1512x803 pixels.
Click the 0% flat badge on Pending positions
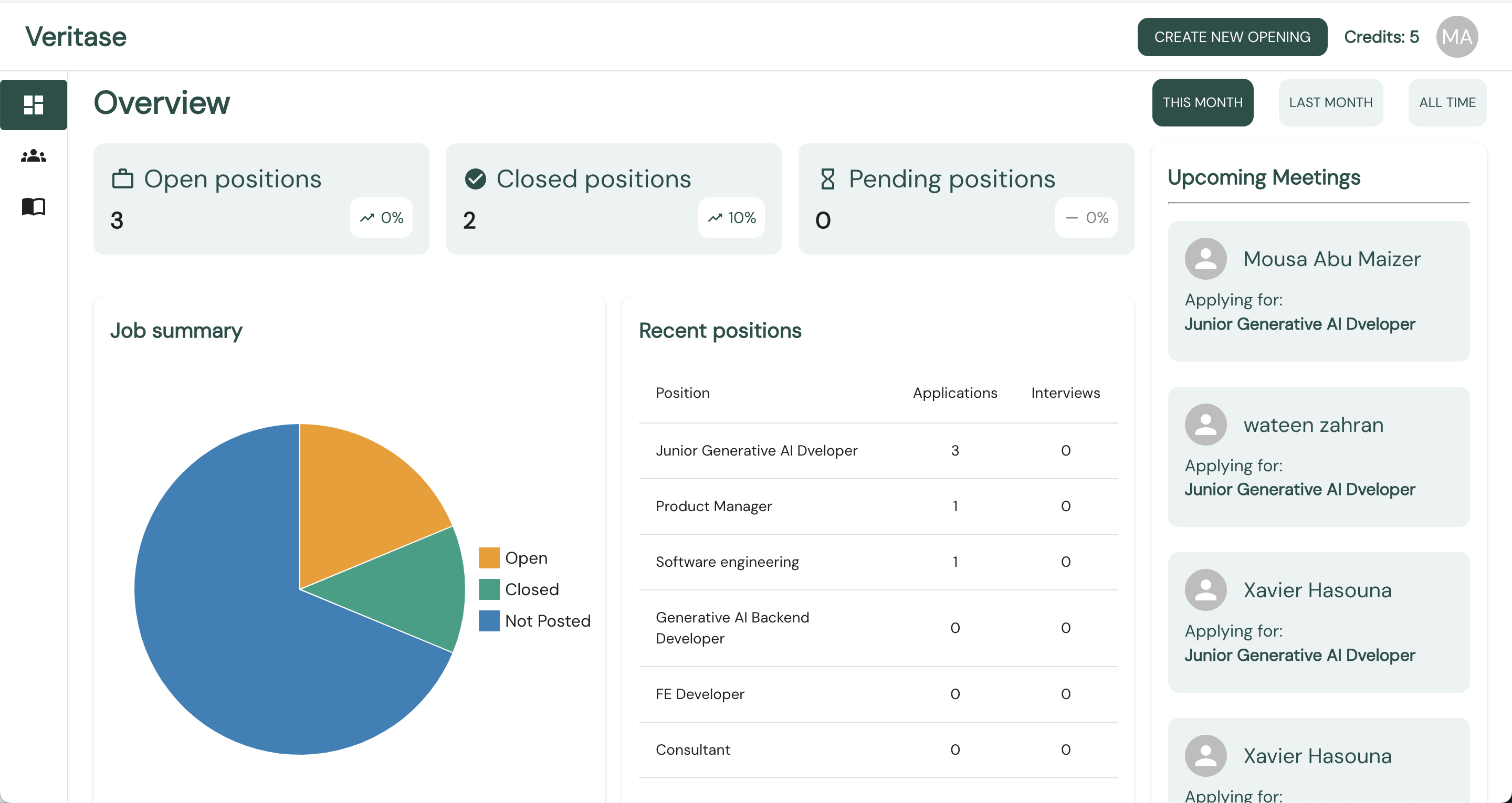click(1086, 218)
